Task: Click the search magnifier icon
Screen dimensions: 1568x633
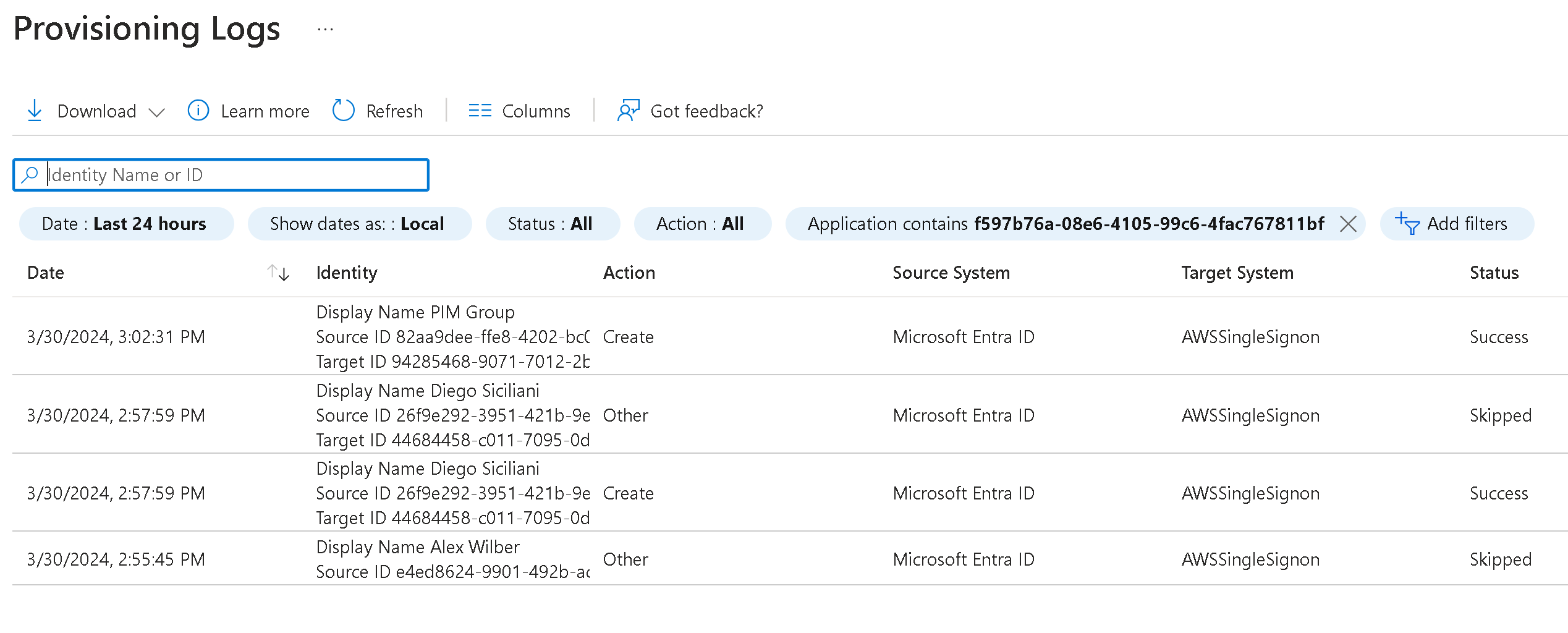Action: click(30, 175)
